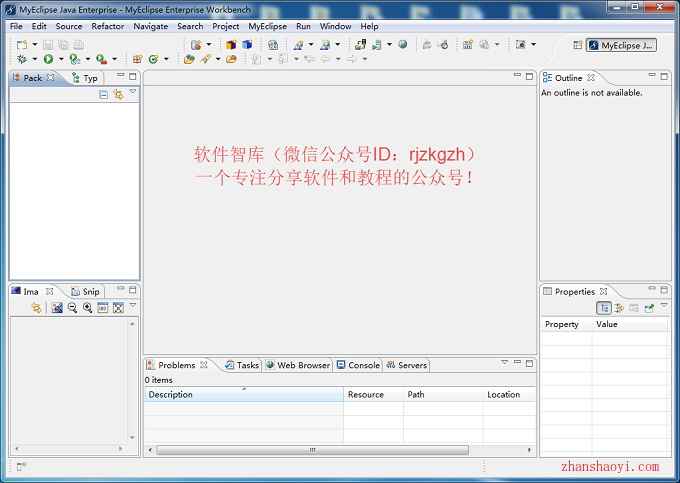Click Image Preview vertical scrollbar down arrow

click(x=132, y=437)
